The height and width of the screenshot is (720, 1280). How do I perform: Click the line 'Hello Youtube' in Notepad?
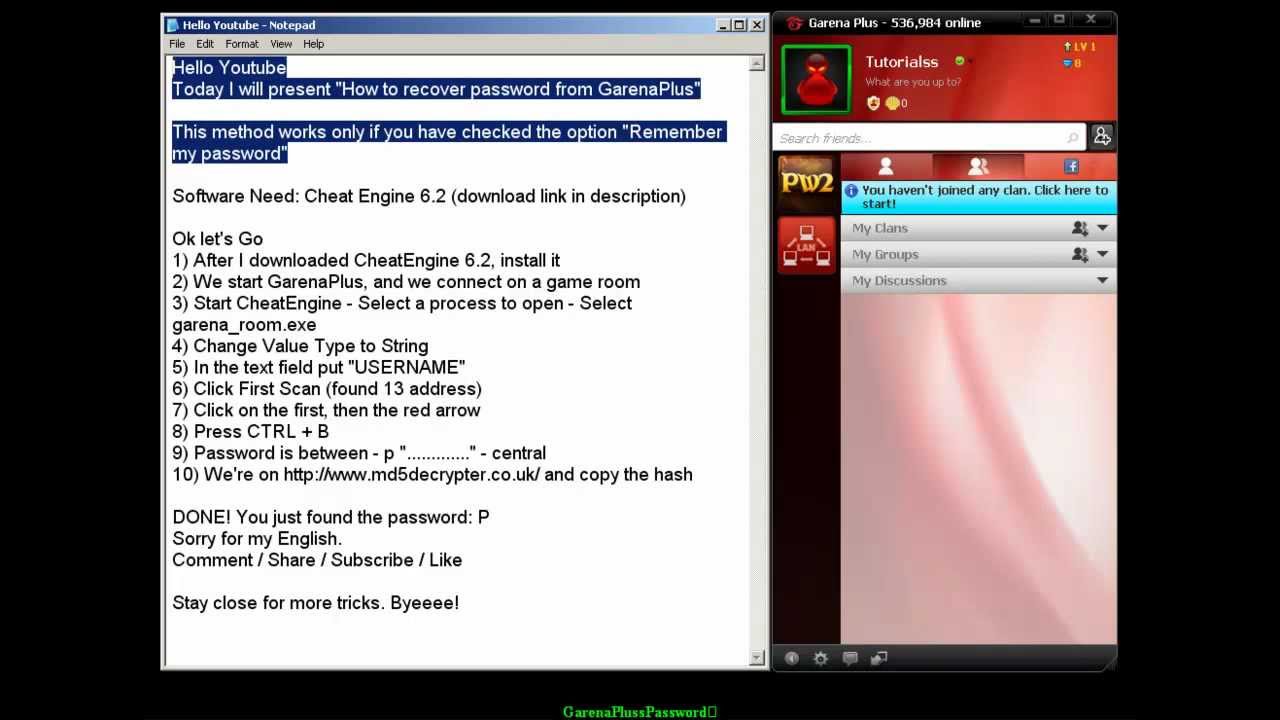(x=229, y=67)
